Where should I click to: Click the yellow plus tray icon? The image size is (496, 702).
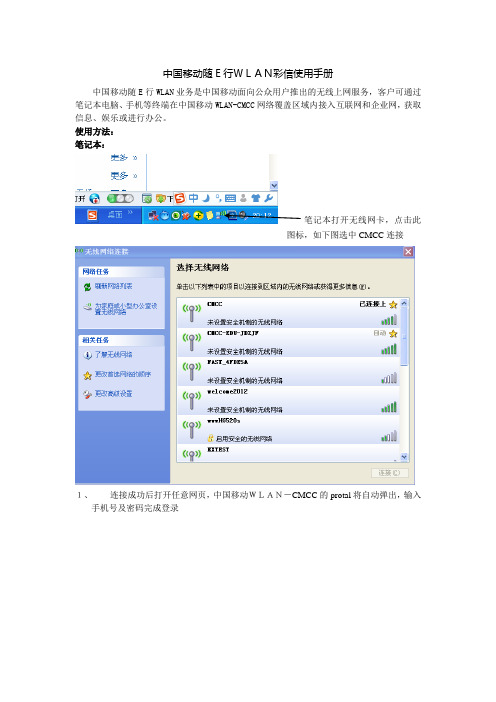pos(198,216)
